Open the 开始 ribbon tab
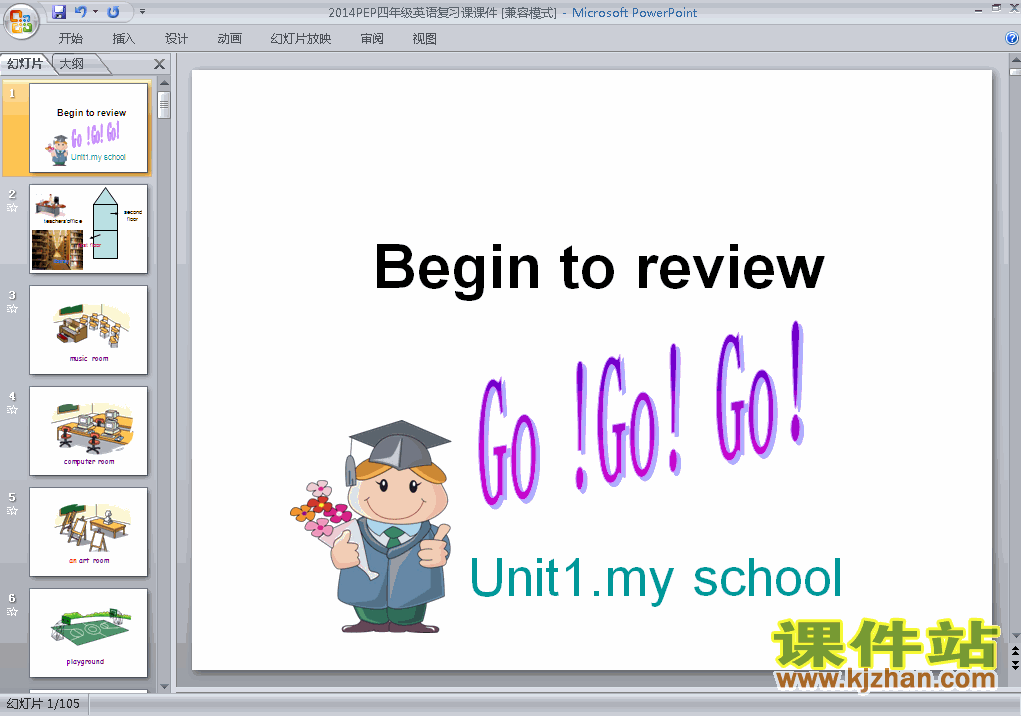 pyautogui.click(x=70, y=38)
